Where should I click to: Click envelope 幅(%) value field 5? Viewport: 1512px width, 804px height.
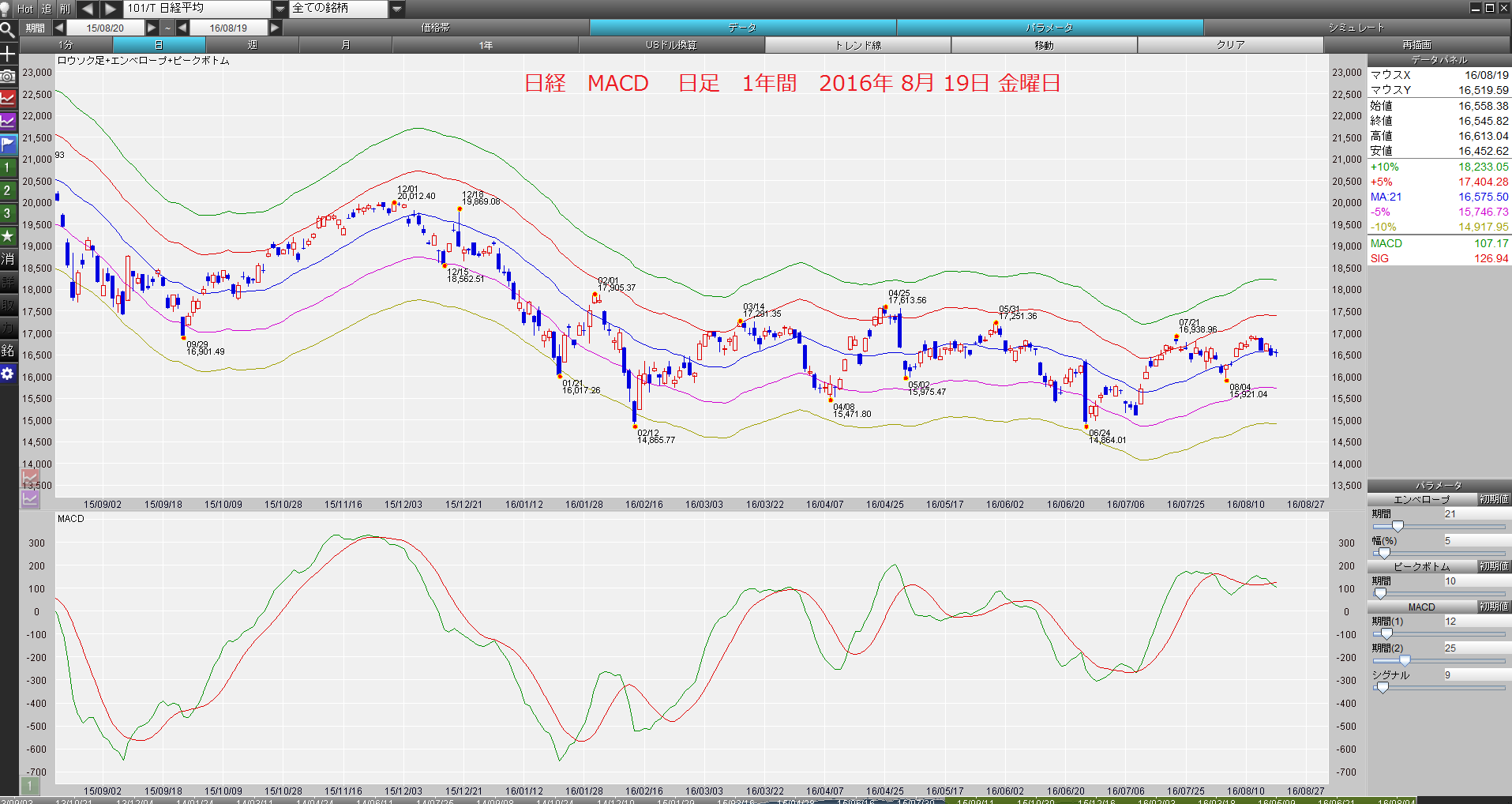pos(1476,541)
